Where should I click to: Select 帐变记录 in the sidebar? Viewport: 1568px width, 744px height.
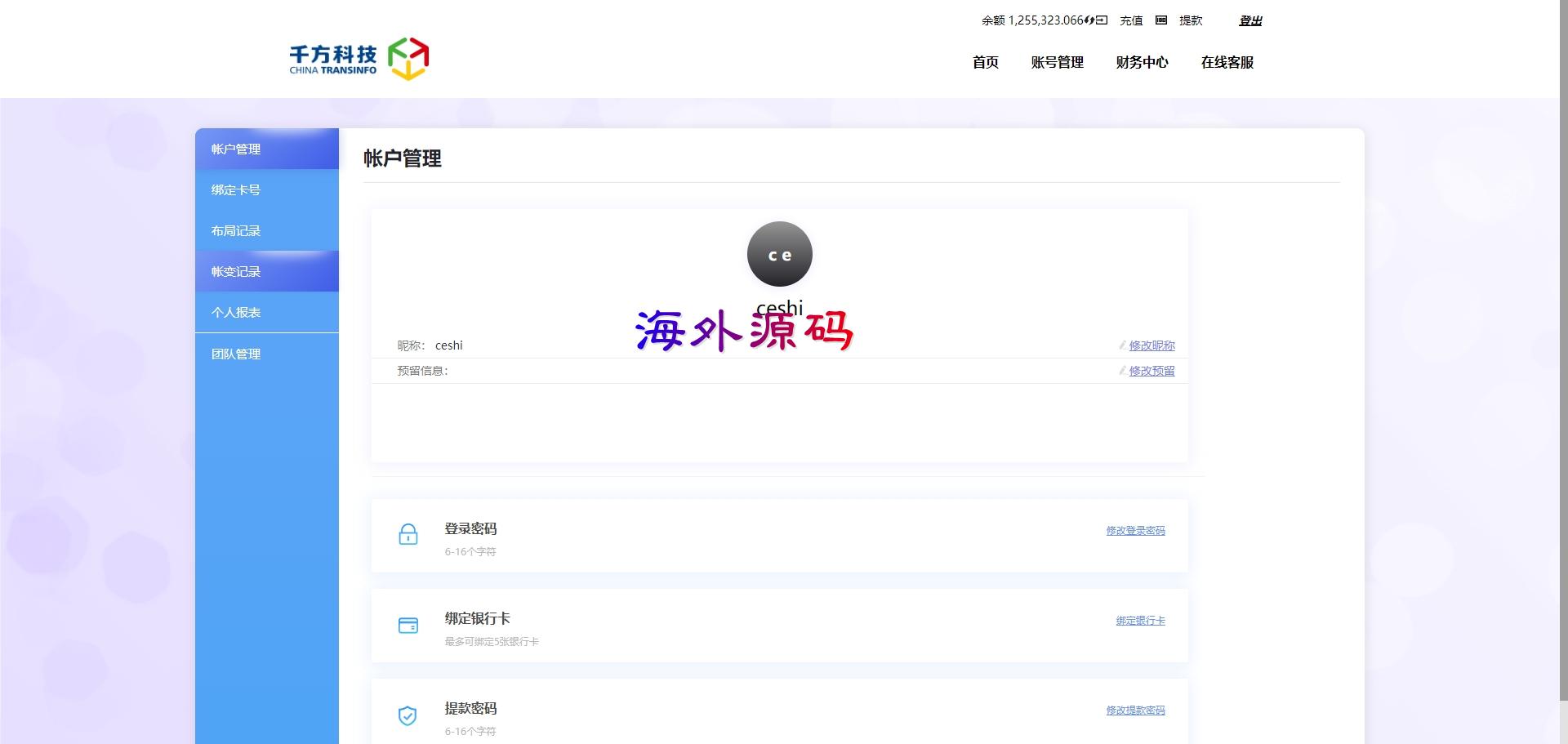click(267, 271)
